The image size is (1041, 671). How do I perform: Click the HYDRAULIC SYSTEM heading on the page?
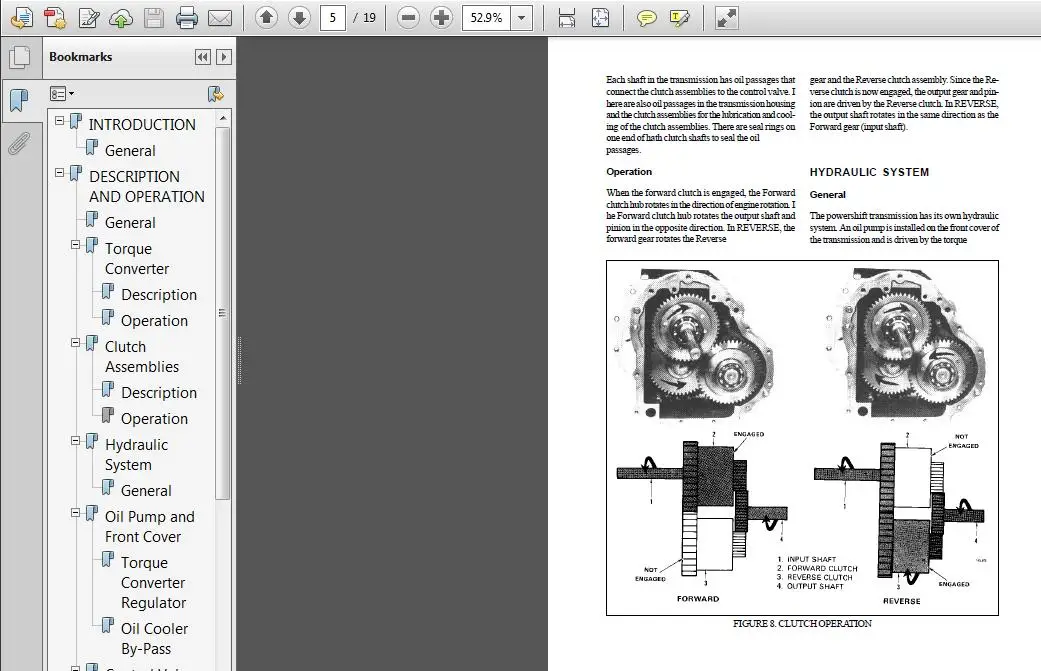(x=869, y=172)
